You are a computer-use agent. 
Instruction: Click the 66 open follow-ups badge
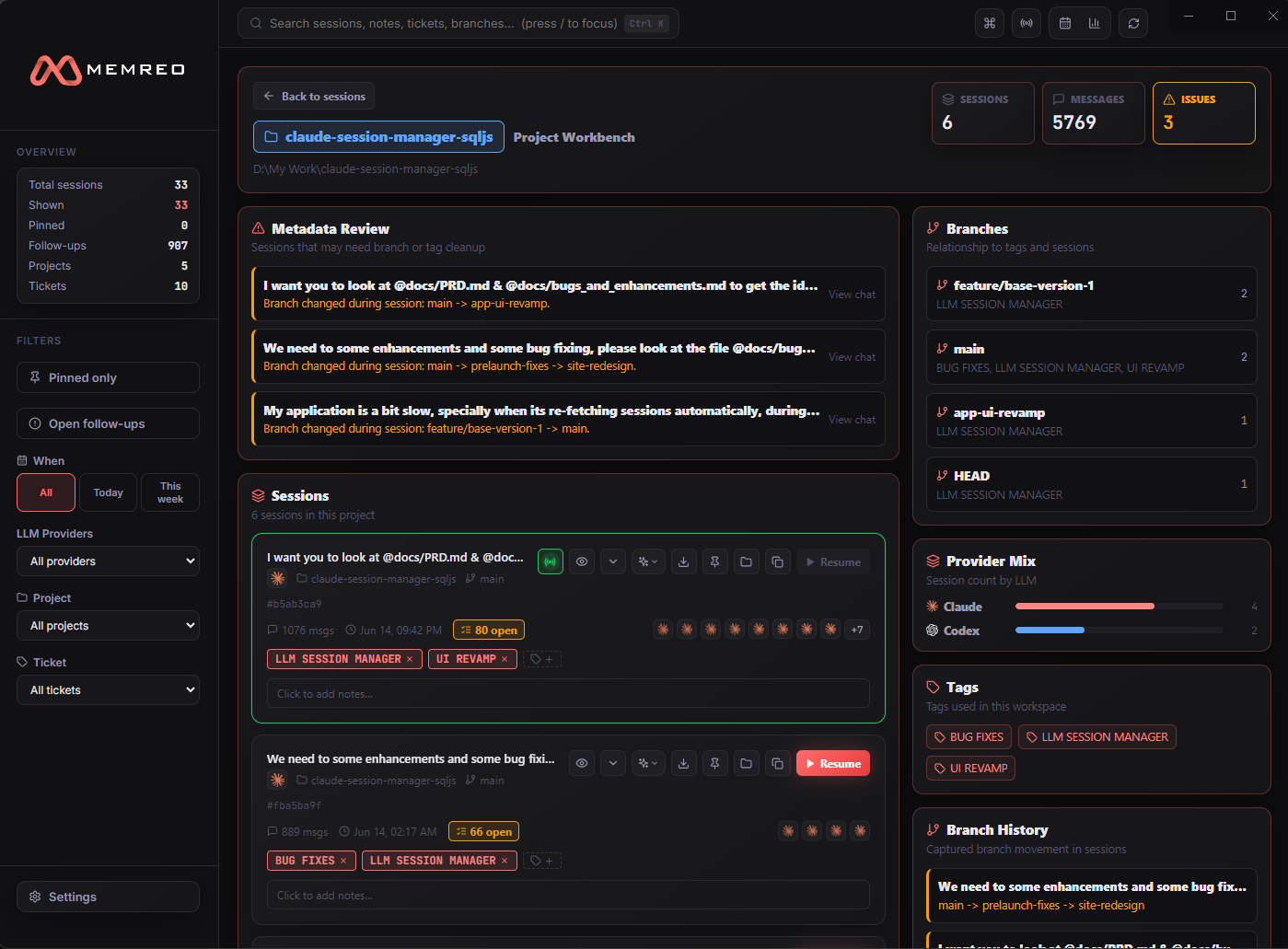(x=484, y=832)
